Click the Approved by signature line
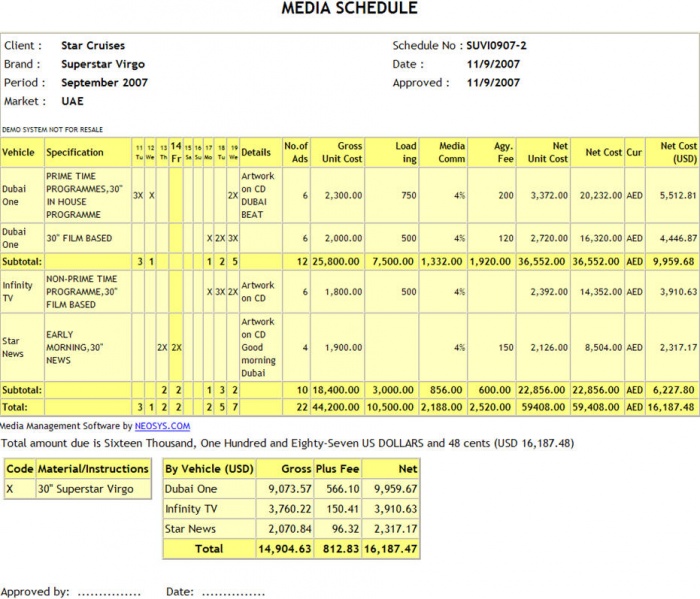Screen dimensions: 700x599 (109, 593)
